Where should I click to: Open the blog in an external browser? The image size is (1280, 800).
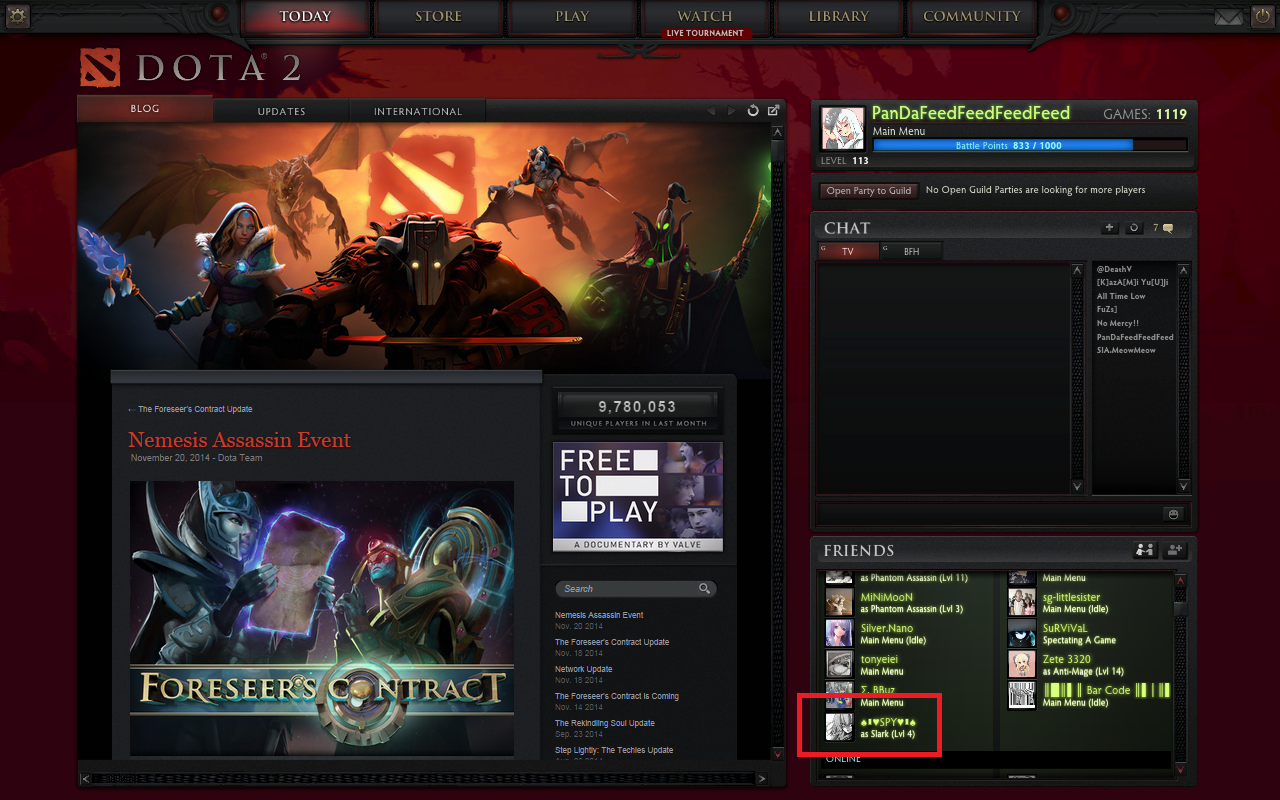(773, 111)
